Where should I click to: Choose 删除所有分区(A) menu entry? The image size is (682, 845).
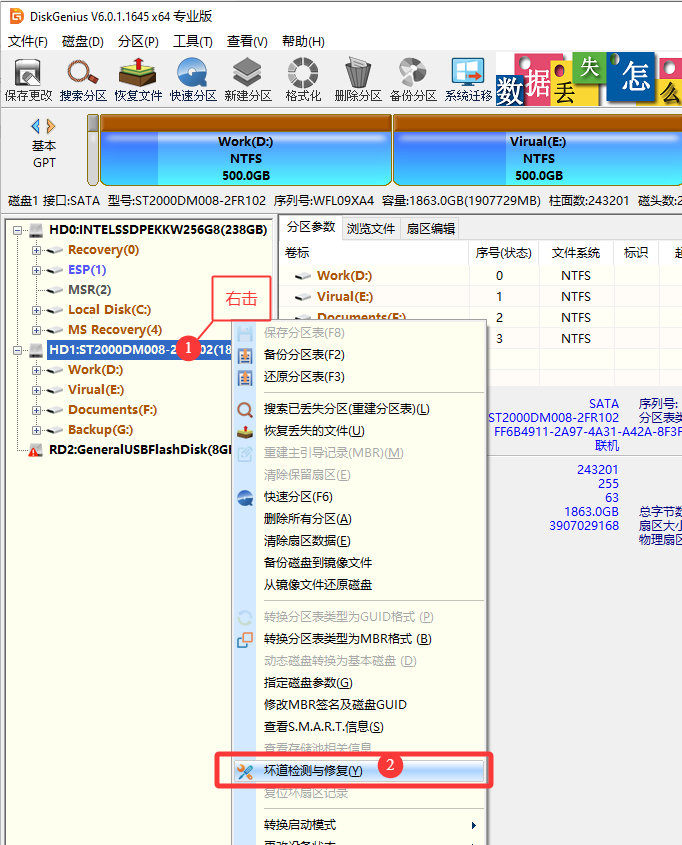360,519
